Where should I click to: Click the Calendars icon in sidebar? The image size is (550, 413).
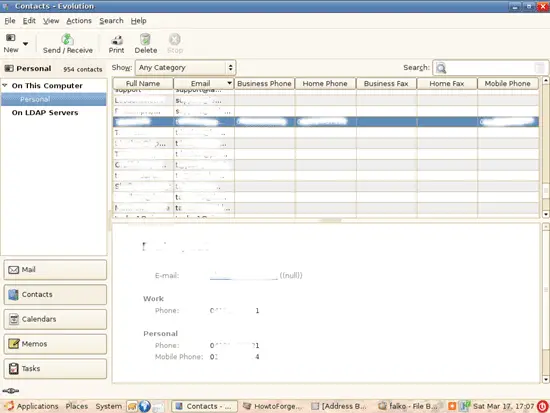tap(14, 319)
